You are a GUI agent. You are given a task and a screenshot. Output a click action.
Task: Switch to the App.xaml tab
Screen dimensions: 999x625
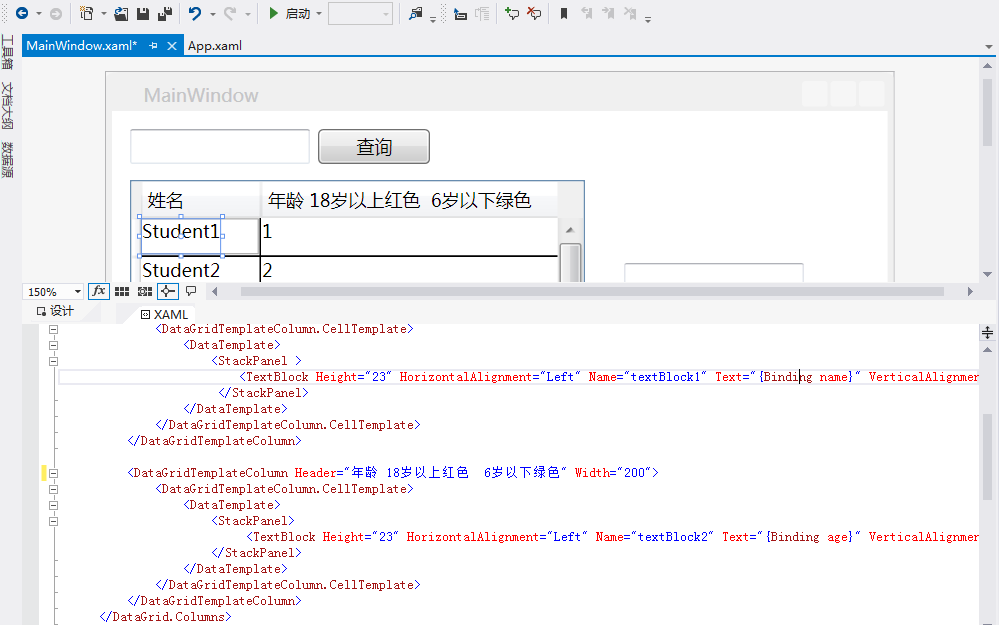tap(215, 46)
